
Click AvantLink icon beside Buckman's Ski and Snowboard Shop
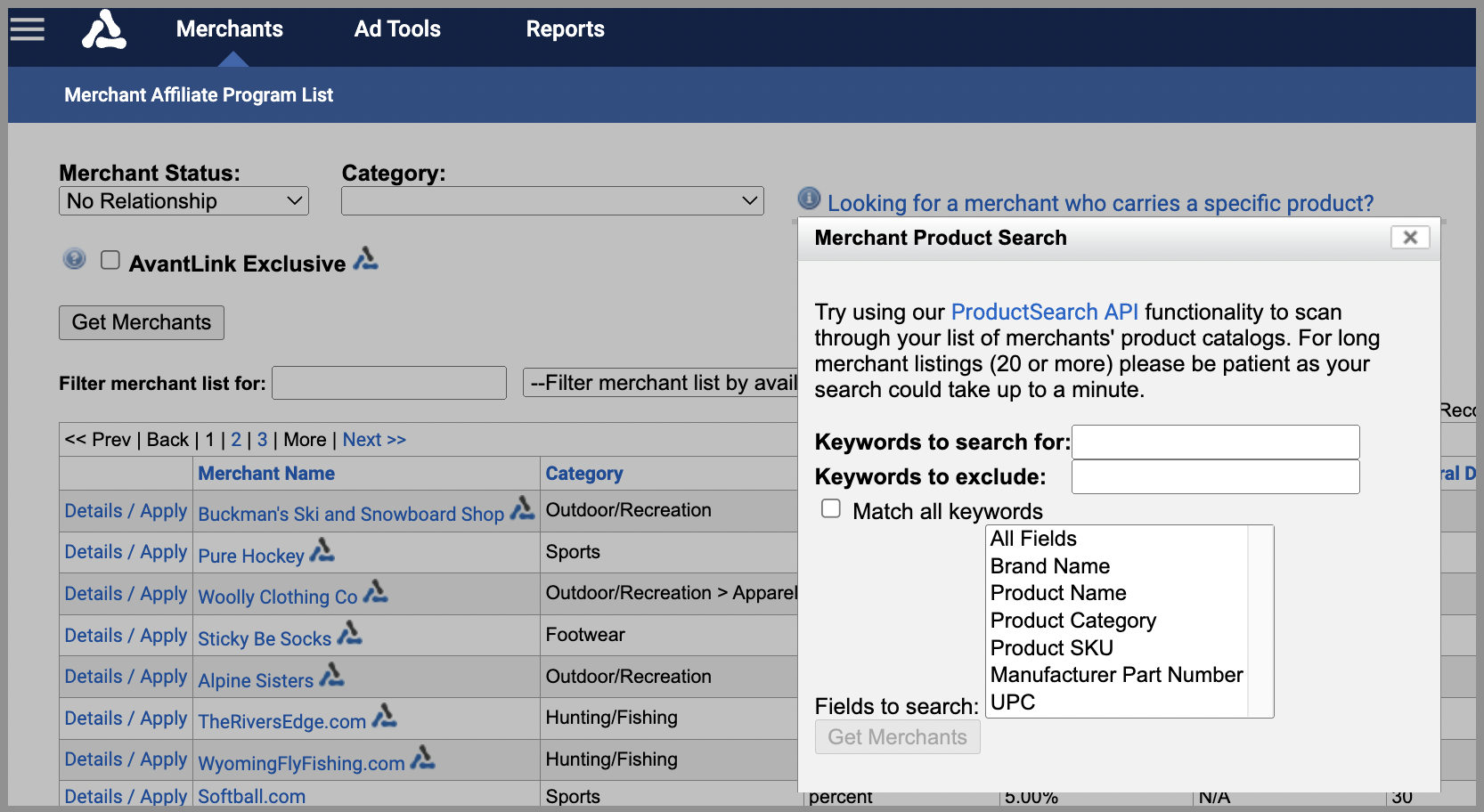522,508
